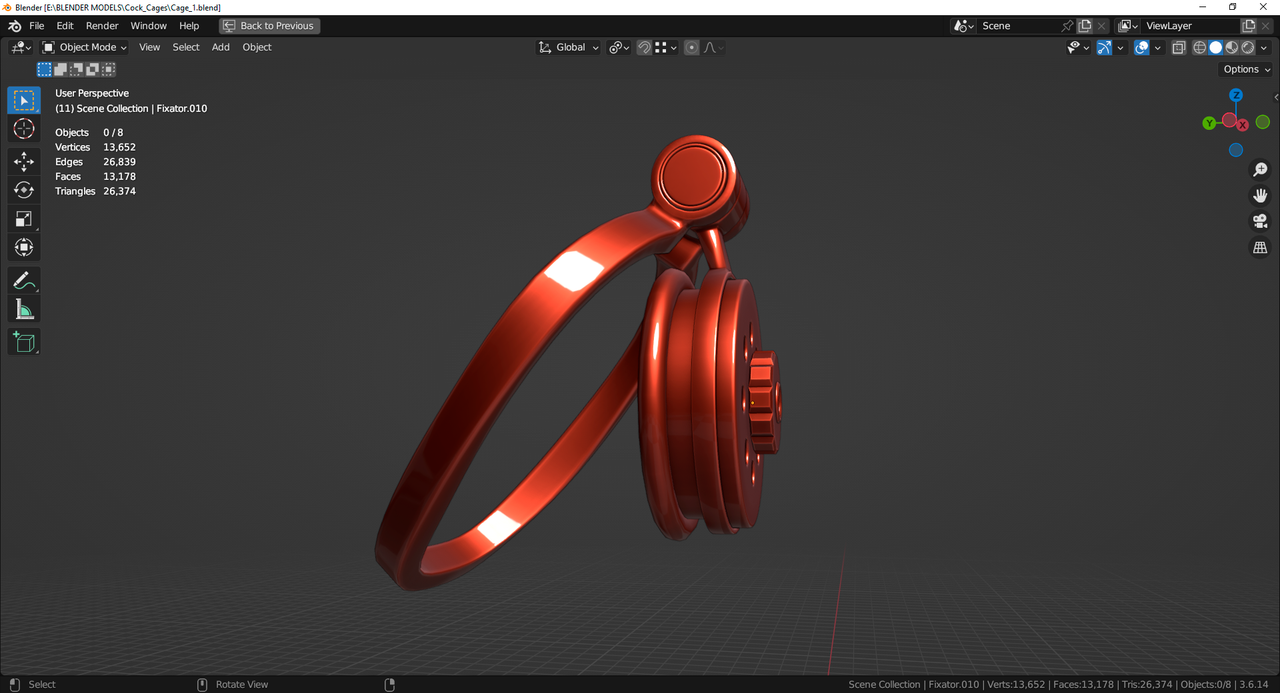Screen dimensions: 1280x693
Task: Choose the Measure tool
Action: coord(24,310)
